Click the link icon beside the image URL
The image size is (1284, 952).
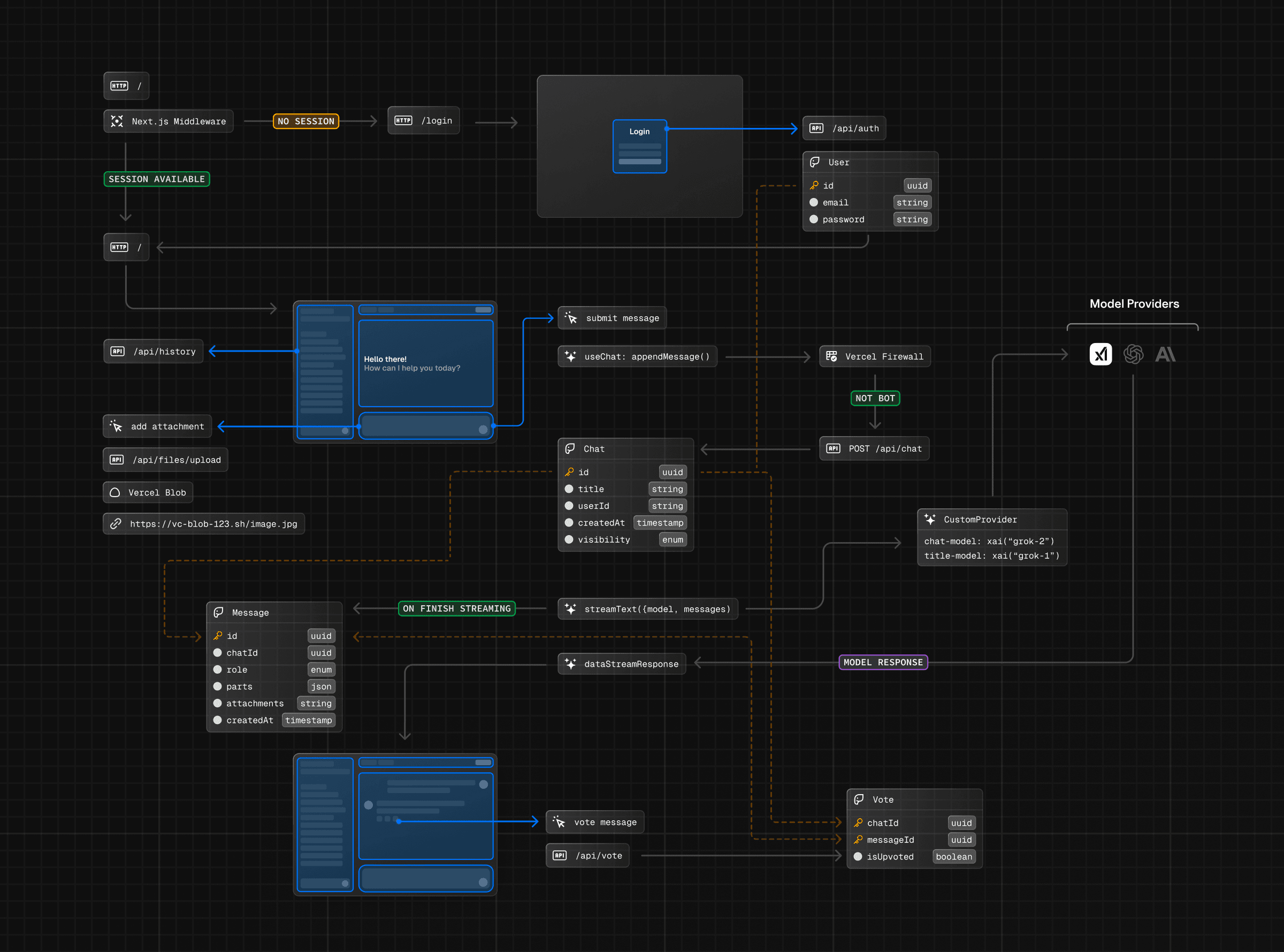point(115,523)
